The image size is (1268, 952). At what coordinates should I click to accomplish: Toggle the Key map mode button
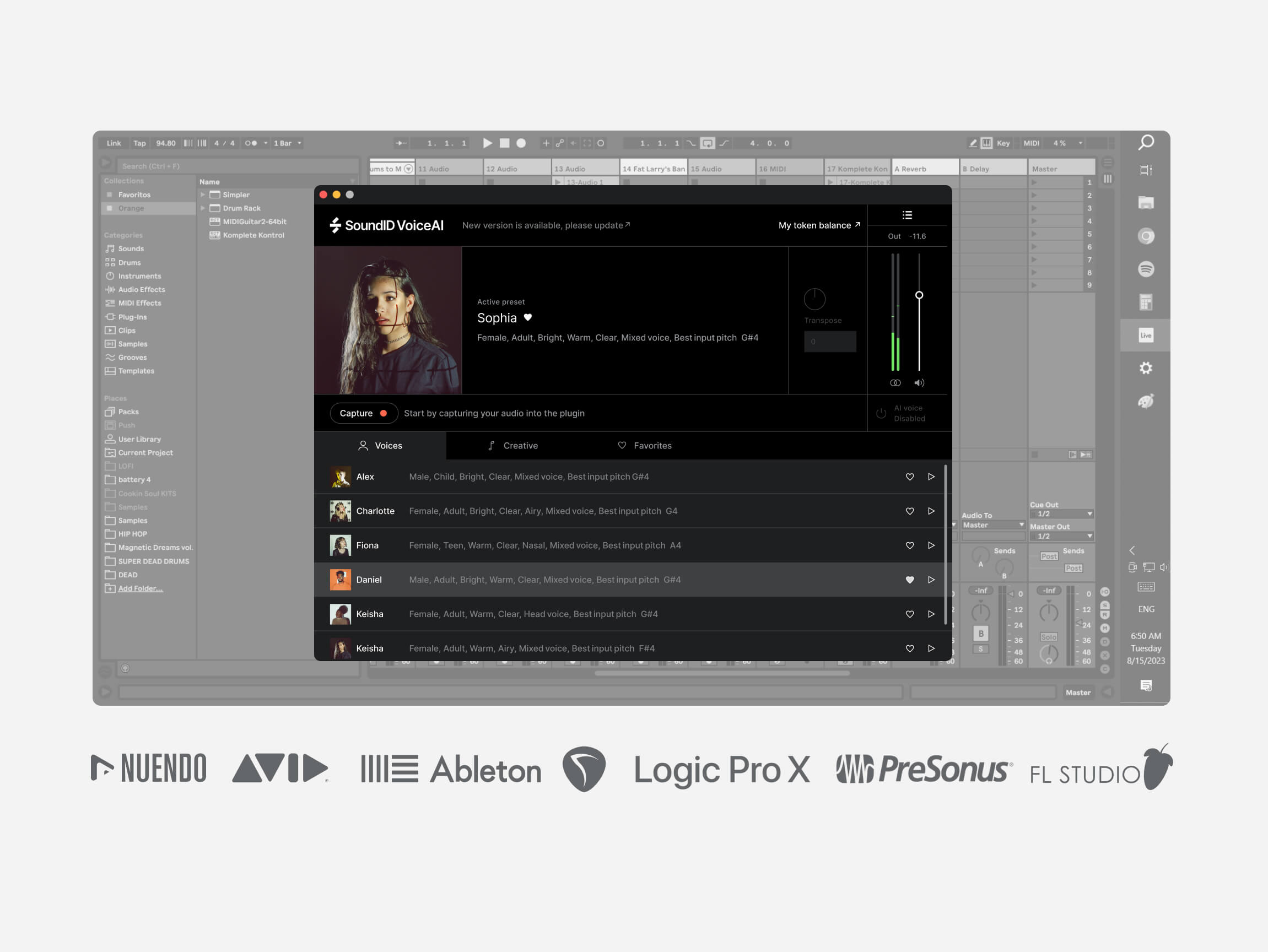coord(1003,143)
